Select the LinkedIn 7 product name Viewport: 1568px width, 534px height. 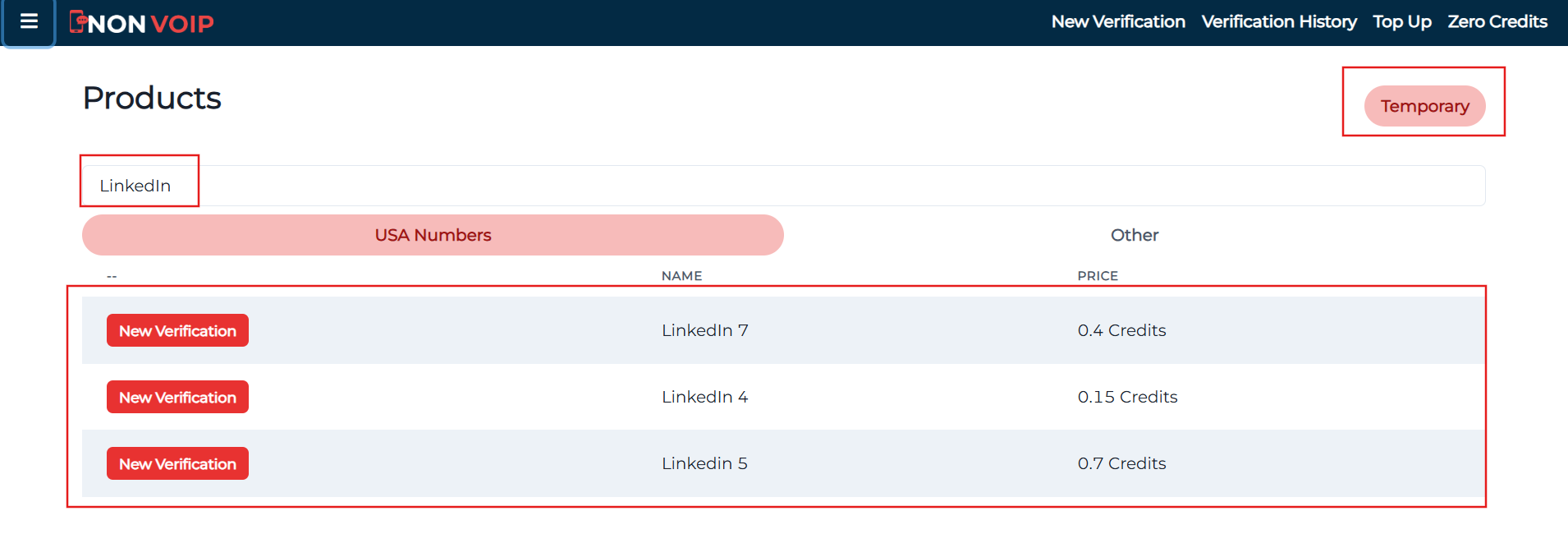(705, 330)
